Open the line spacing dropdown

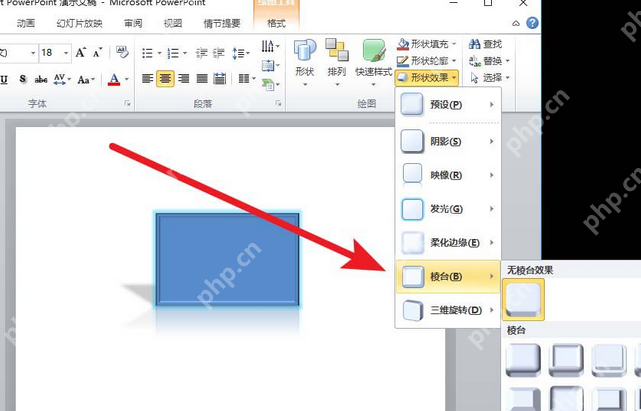pos(241,53)
